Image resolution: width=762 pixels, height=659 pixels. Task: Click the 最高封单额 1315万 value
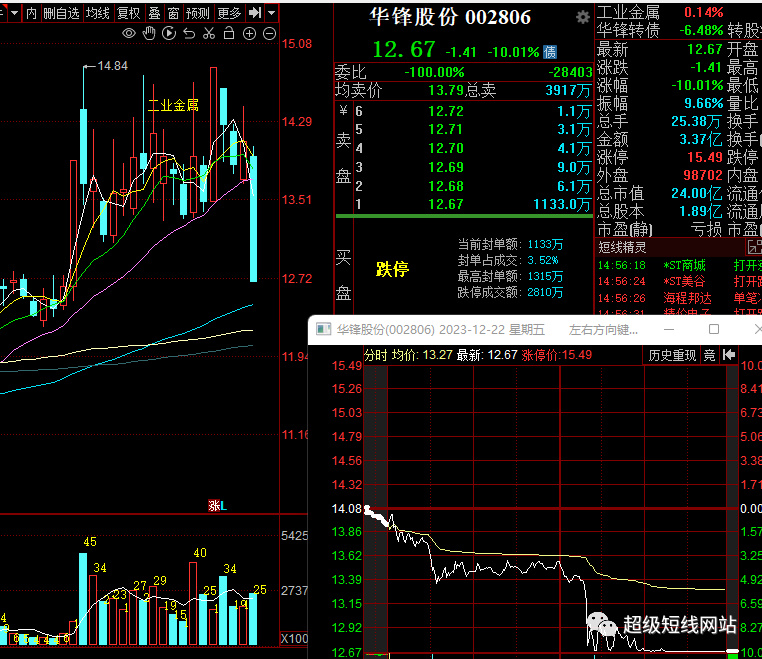pos(545,276)
